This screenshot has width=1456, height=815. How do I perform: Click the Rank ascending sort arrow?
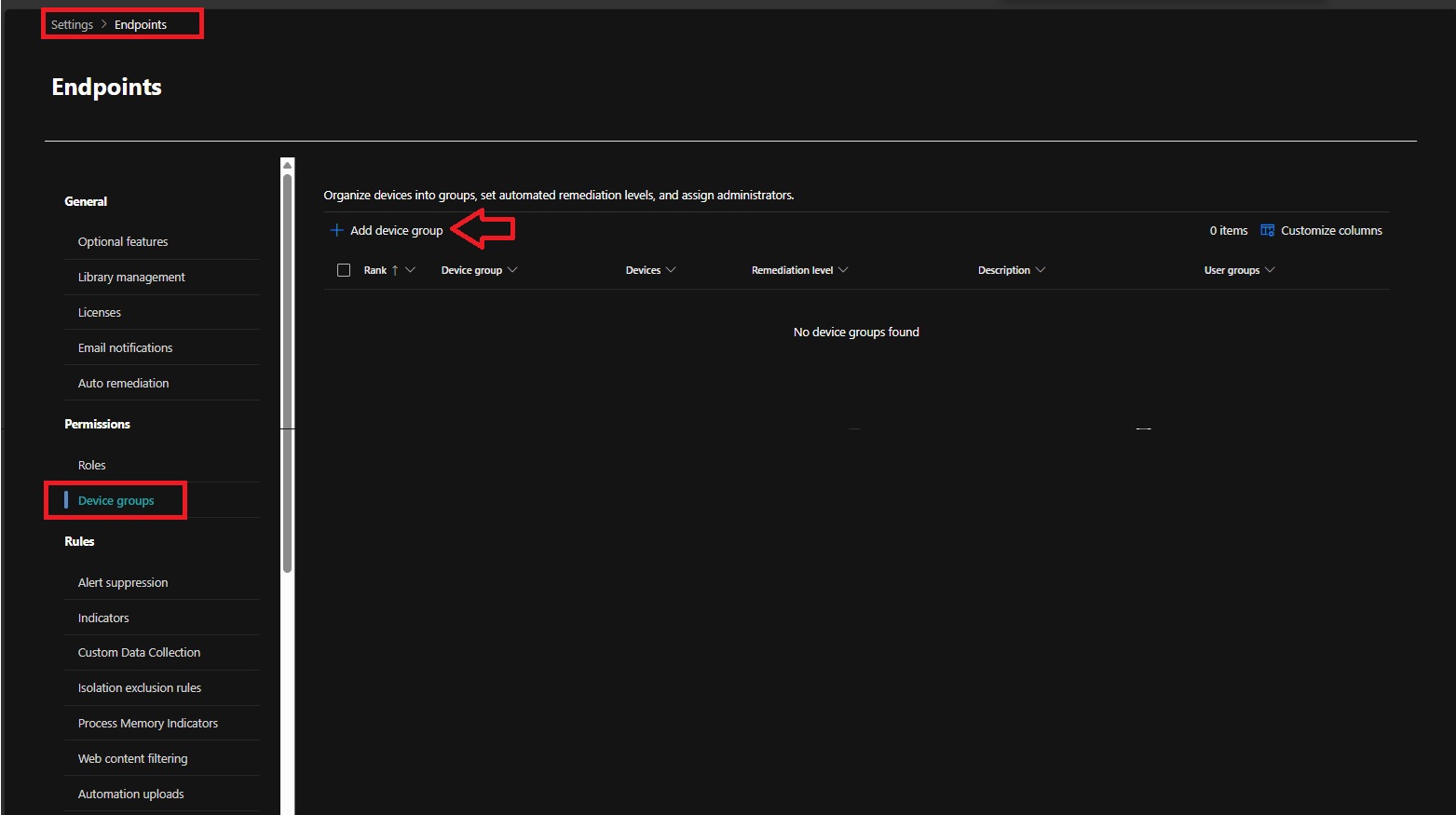coord(395,270)
